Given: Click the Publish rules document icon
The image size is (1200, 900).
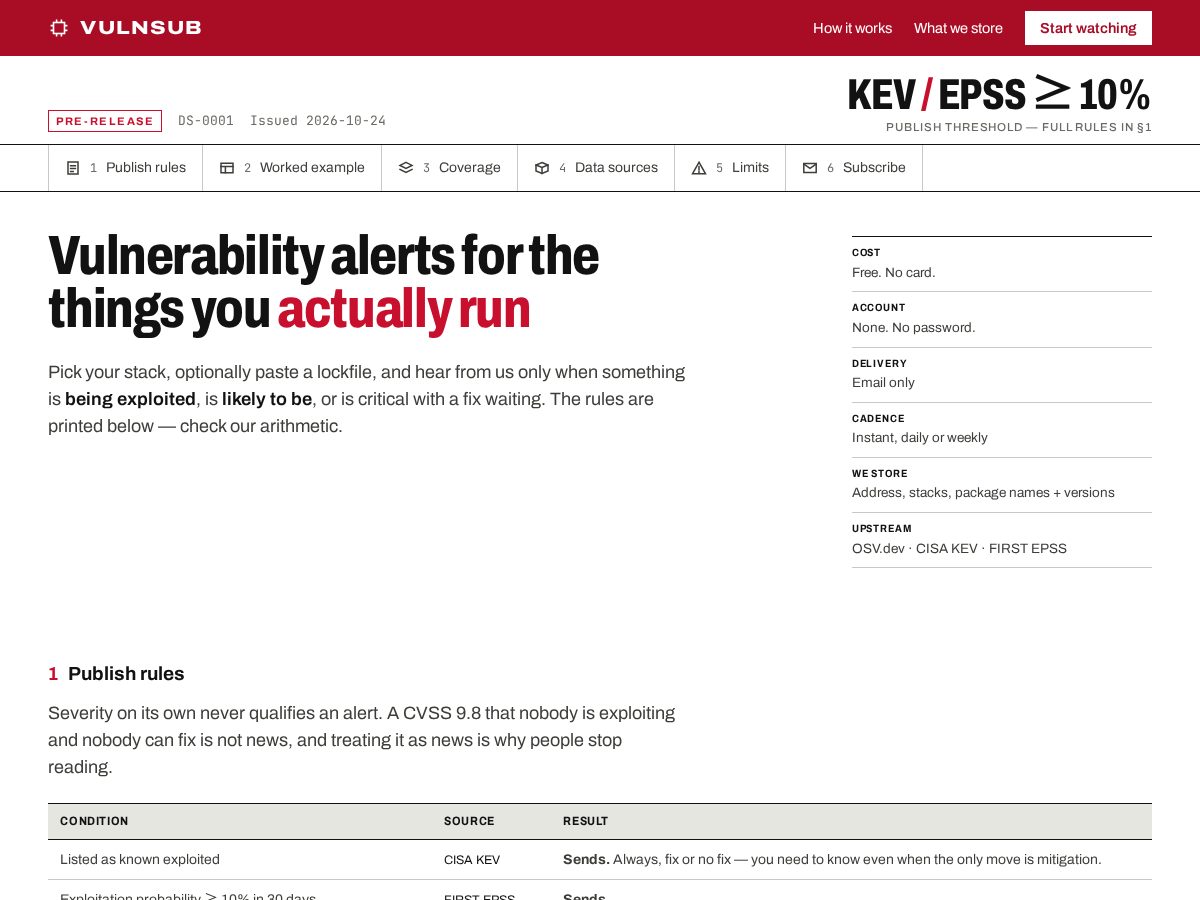Looking at the screenshot, I should 73,168.
